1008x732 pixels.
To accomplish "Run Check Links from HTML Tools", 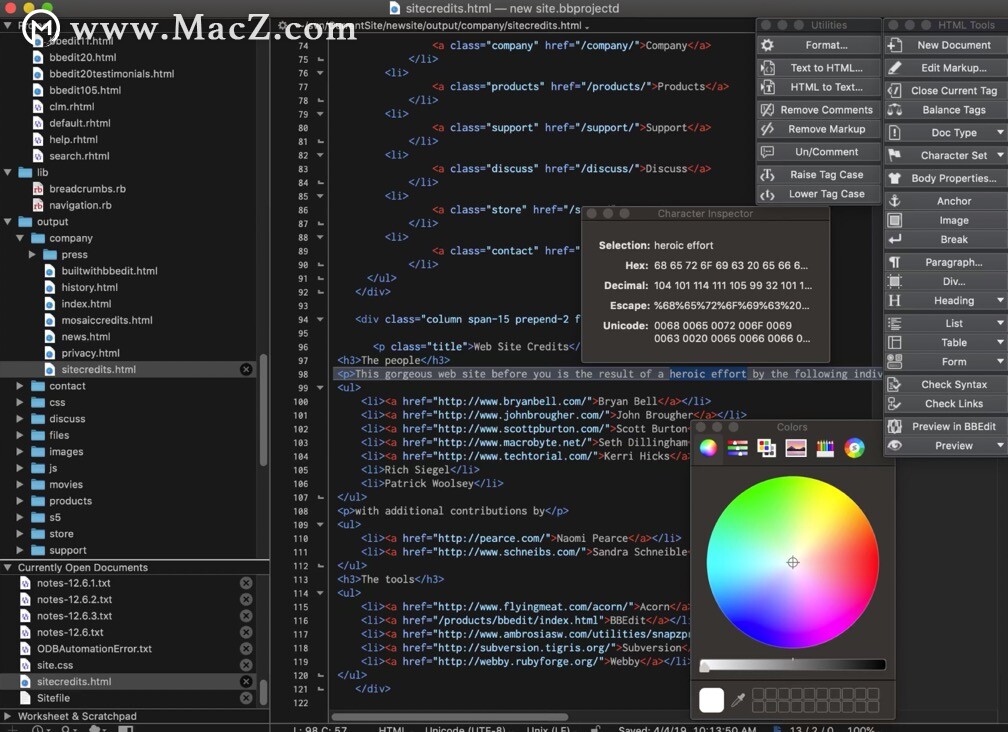I will coord(946,404).
